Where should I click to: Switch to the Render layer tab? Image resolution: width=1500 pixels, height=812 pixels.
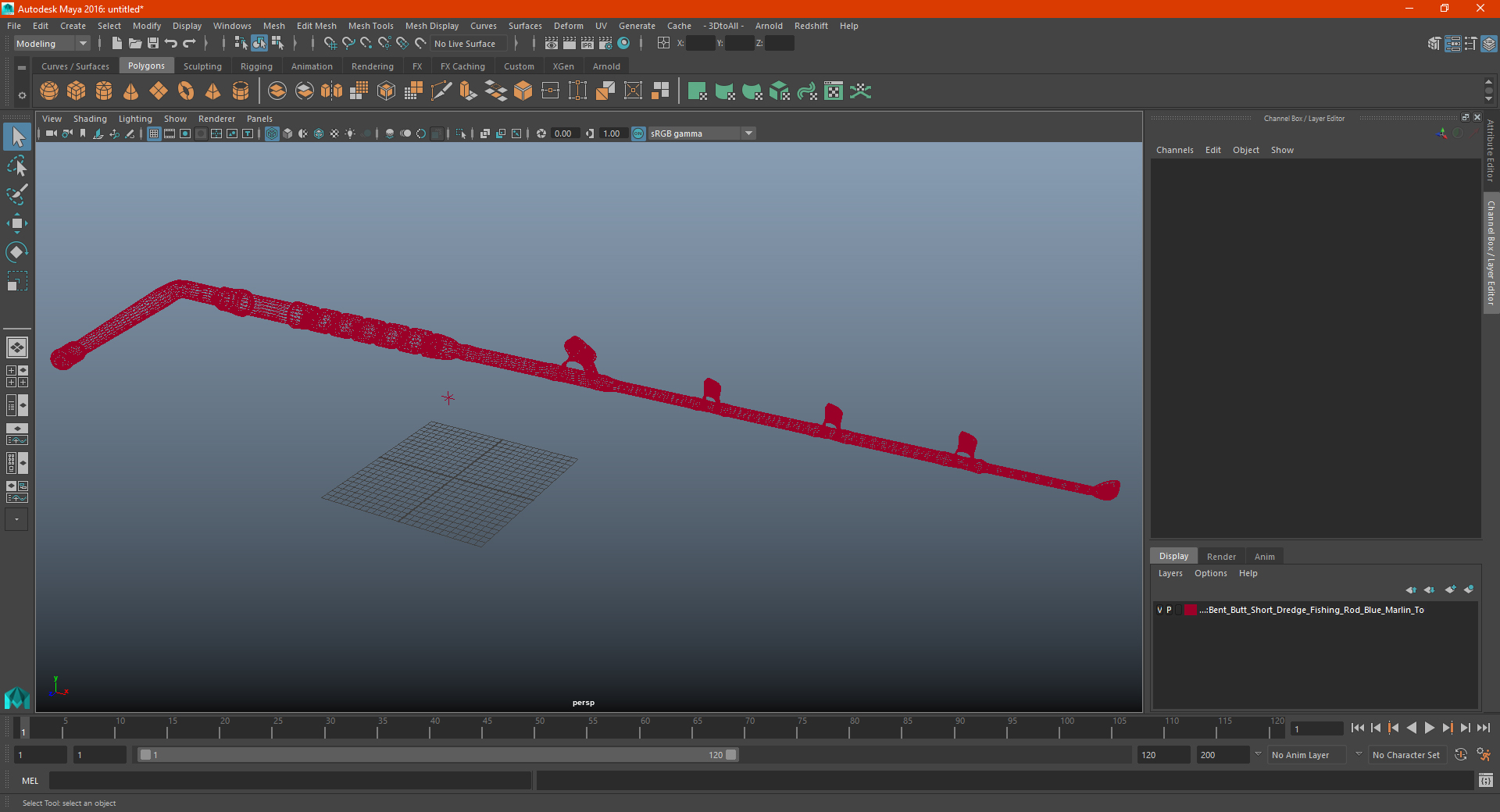pos(1221,557)
